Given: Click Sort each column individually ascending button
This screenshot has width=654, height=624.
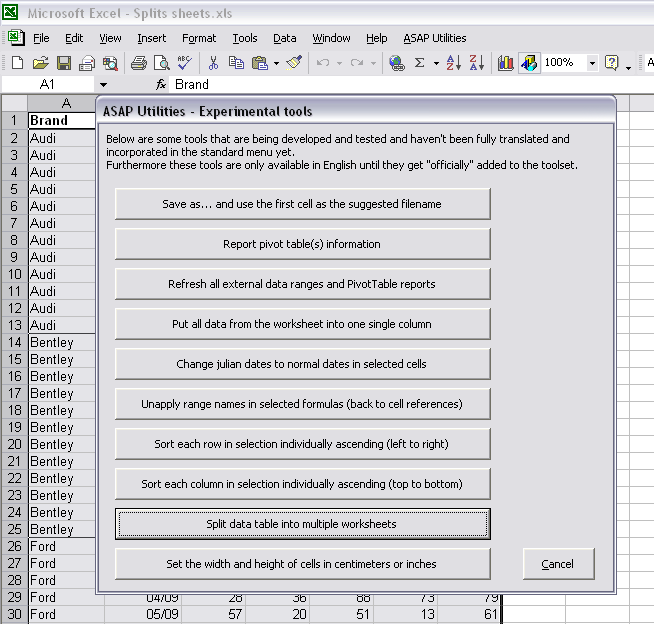Looking at the screenshot, I should click(303, 484).
